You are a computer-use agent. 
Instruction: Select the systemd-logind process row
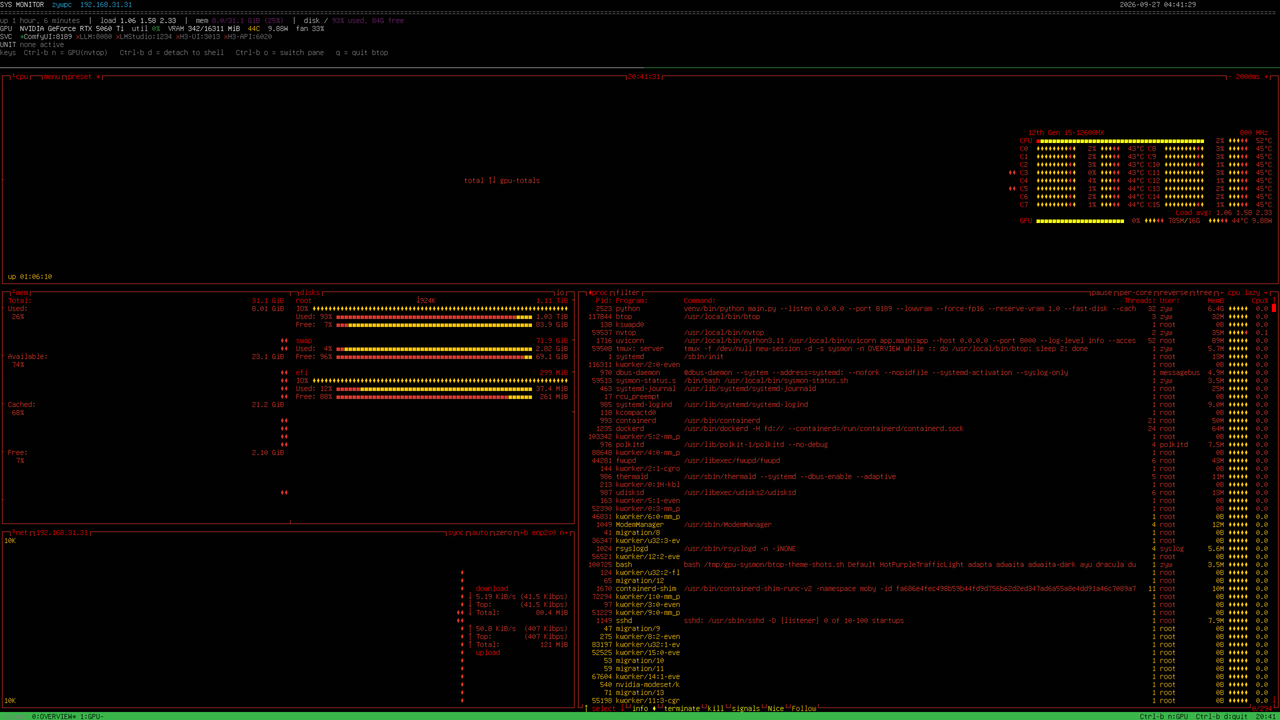click(x=926, y=404)
